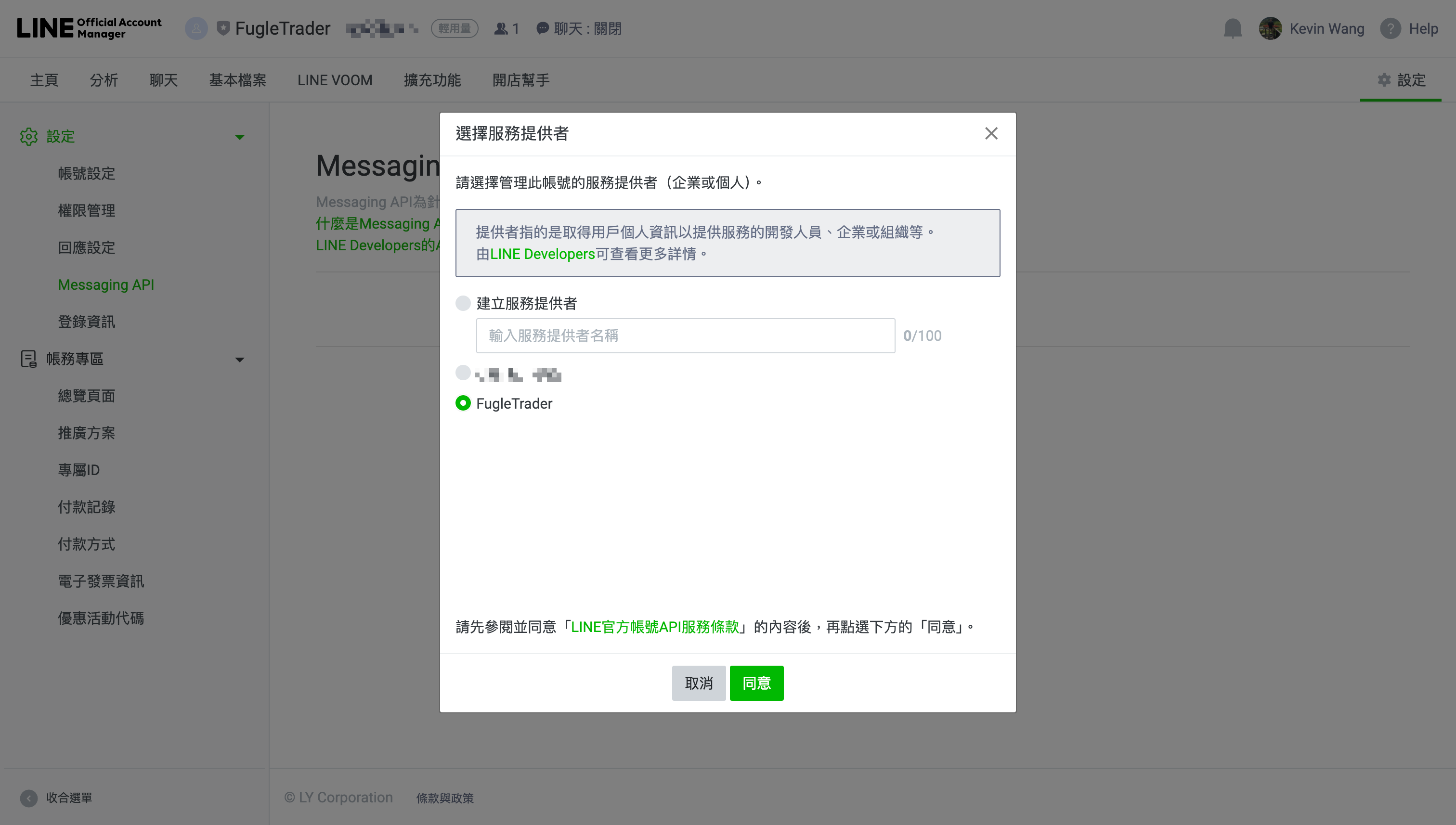Click the FugleTrader account avatar icon
The image size is (1456, 825).
196,28
